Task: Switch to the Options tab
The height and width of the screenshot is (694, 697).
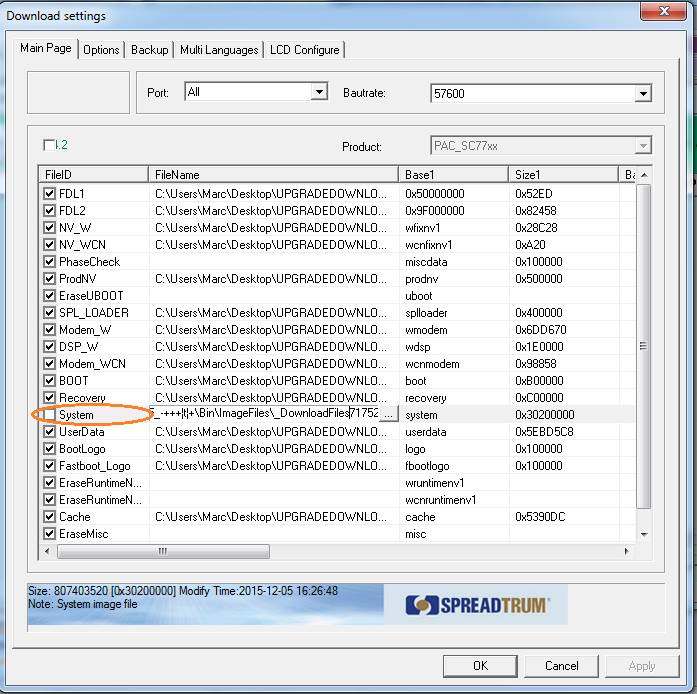Action: 101,50
